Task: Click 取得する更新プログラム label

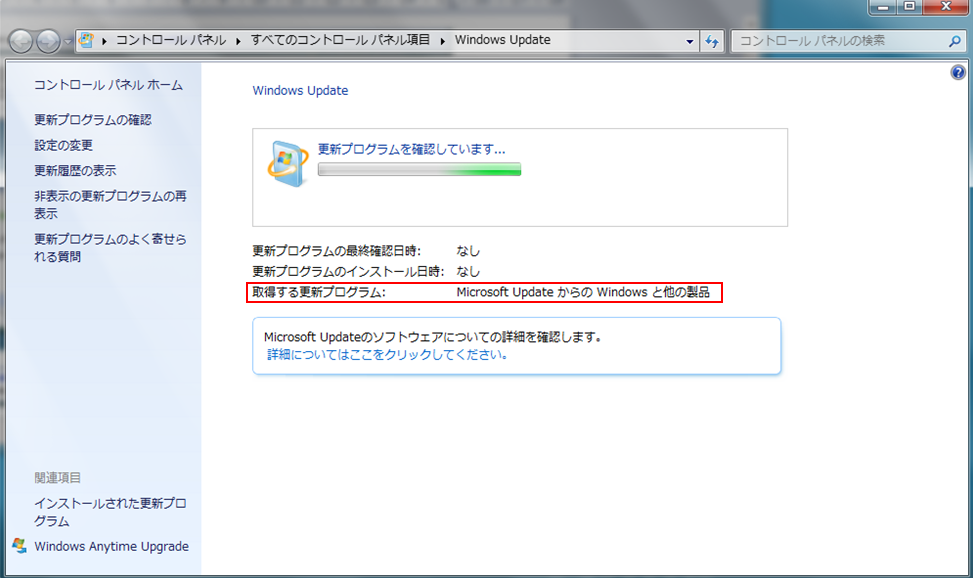Action: [x=319, y=292]
